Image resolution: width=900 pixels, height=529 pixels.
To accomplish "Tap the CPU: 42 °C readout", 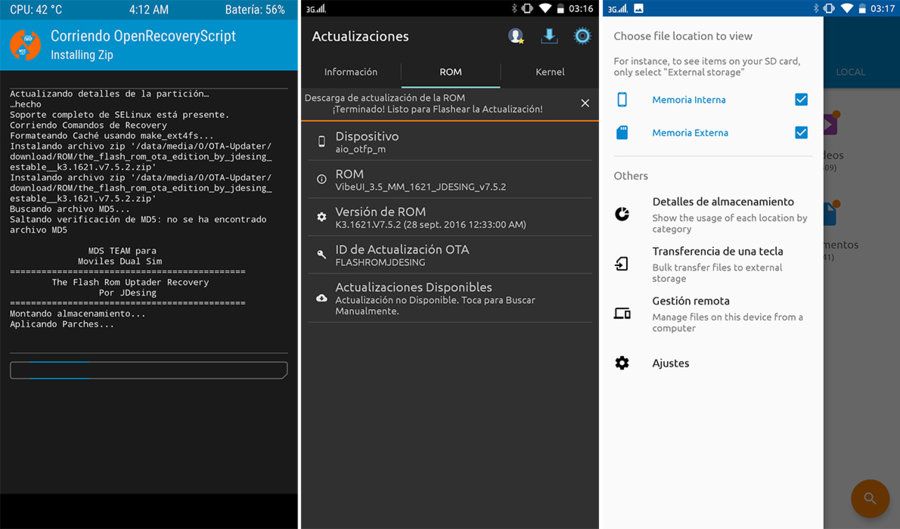I will coord(36,9).
